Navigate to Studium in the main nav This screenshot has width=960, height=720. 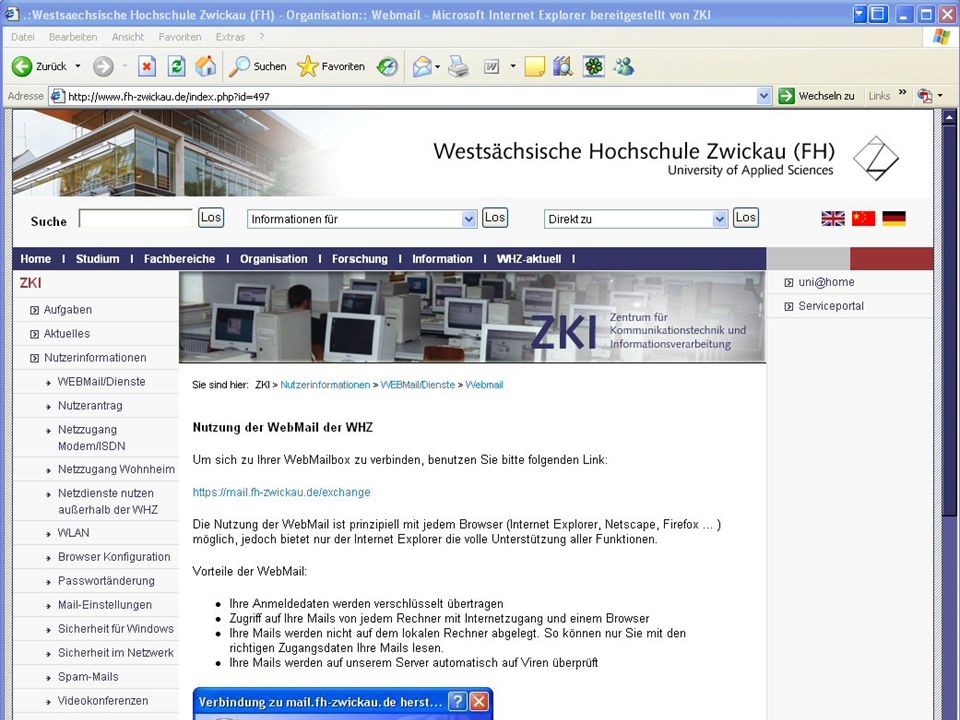(x=97, y=259)
